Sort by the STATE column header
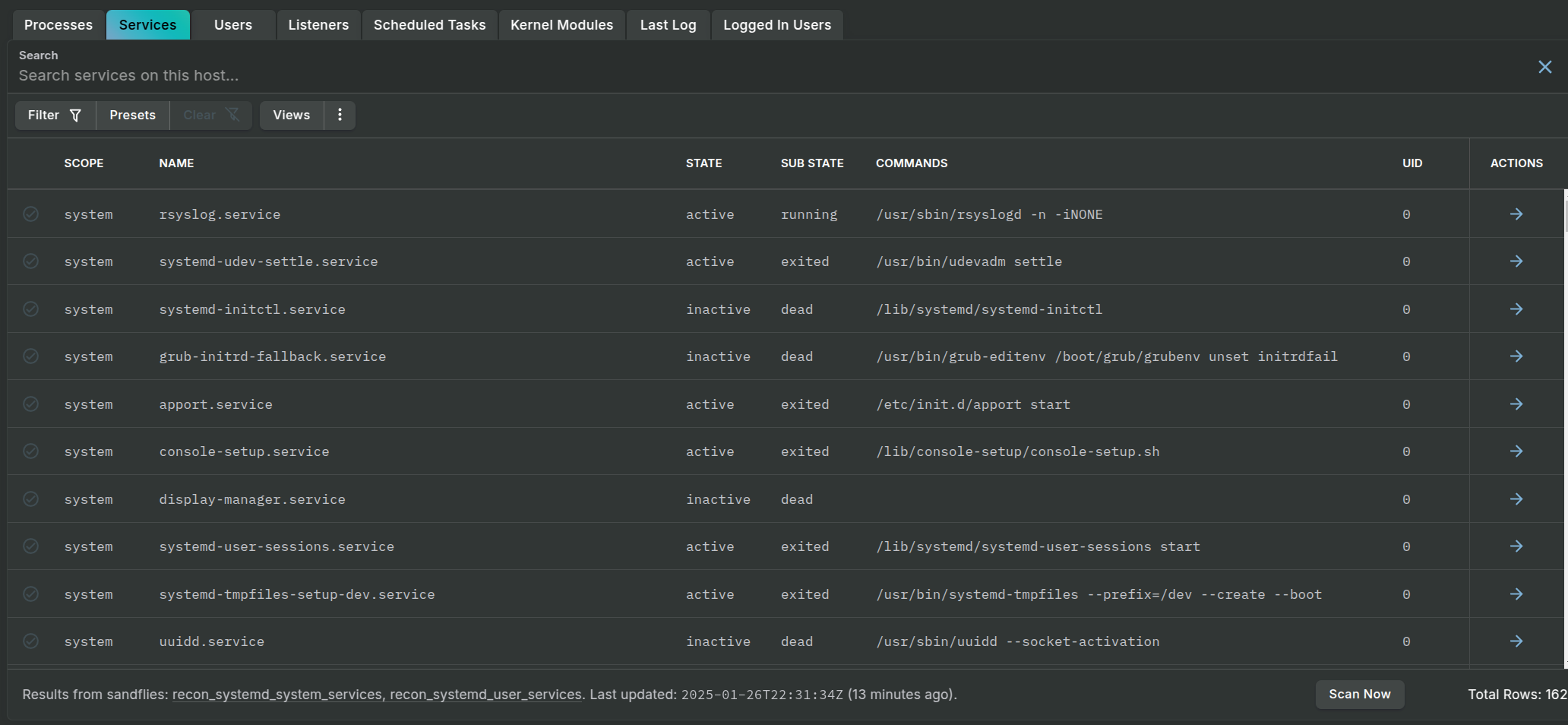This screenshot has width=1568, height=725. 704,163
